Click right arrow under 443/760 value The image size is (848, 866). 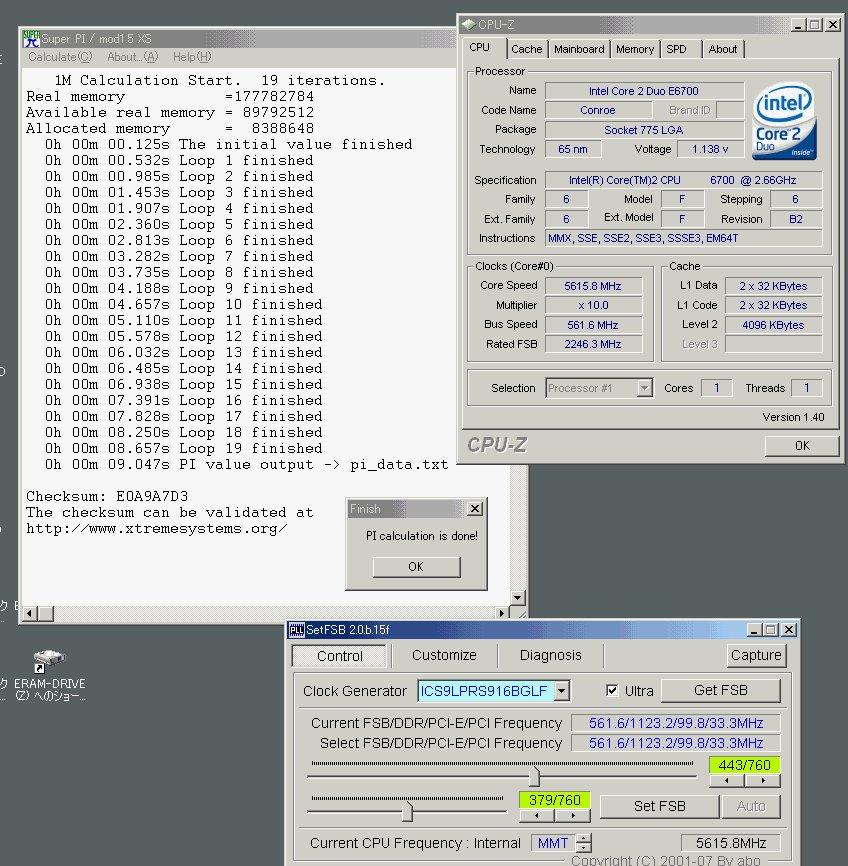click(762, 780)
